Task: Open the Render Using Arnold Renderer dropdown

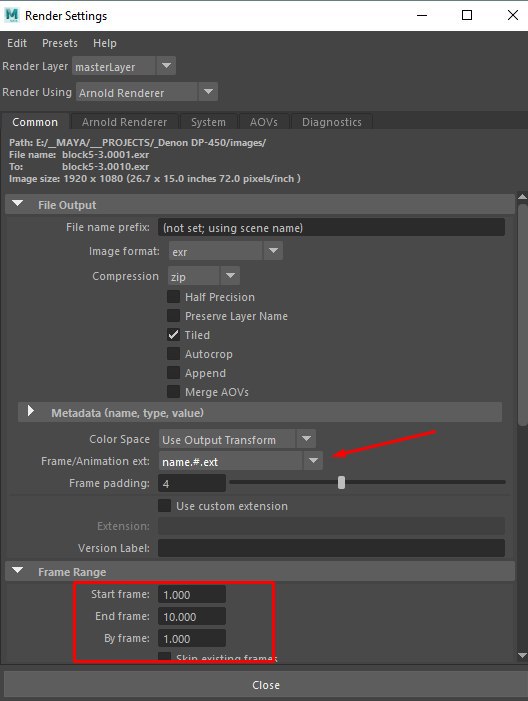Action: tap(147, 92)
